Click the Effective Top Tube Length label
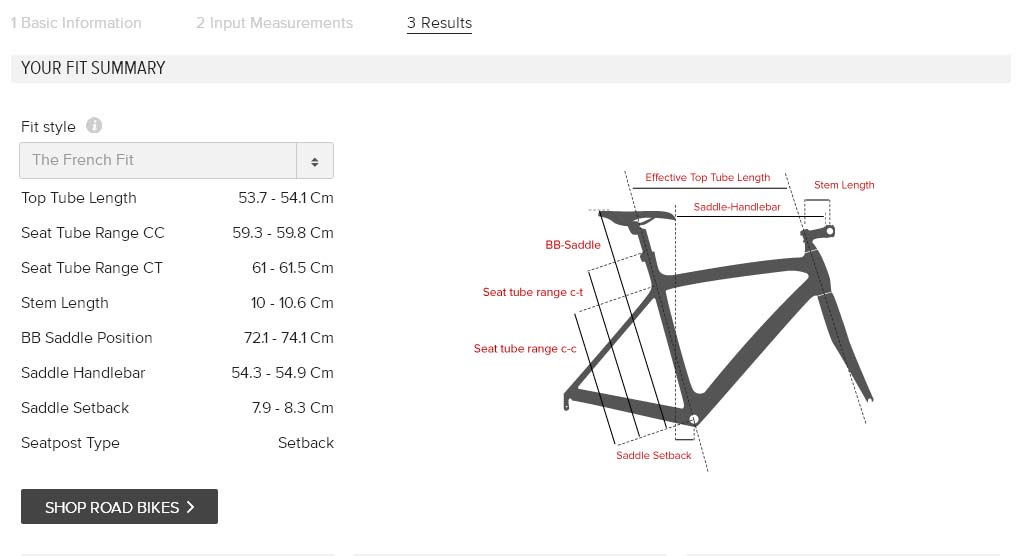This screenshot has width=1020, height=556. click(708, 177)
